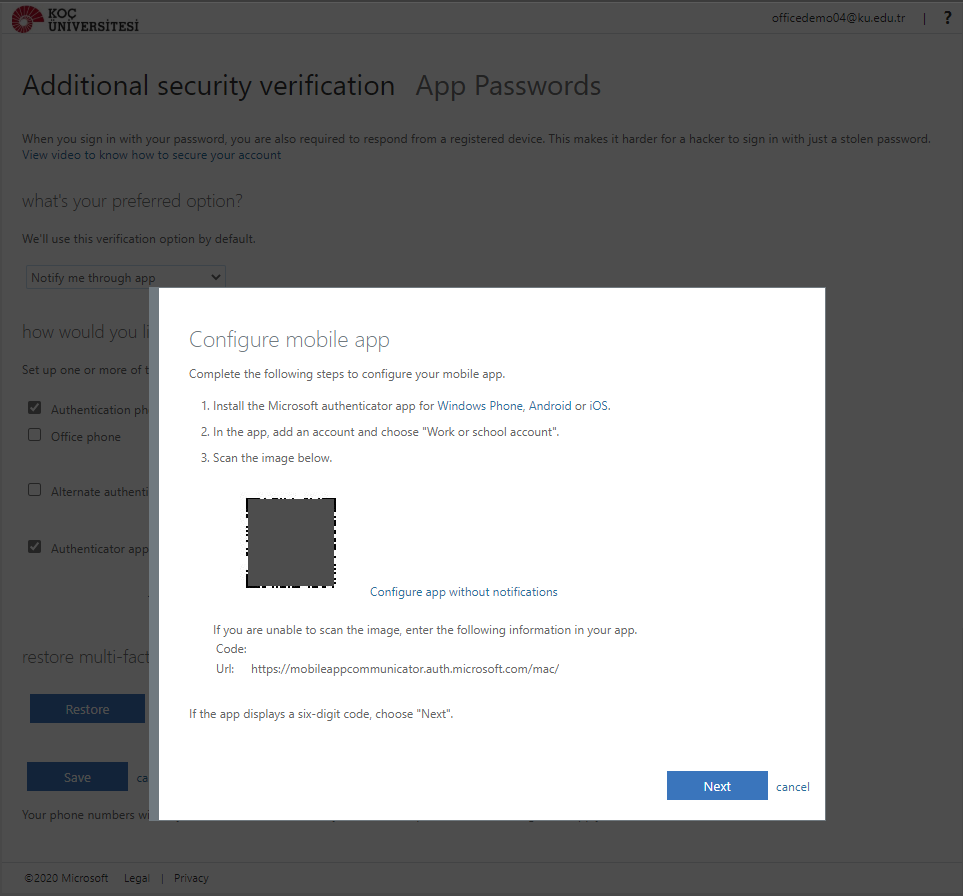Open the help question mark icon
The image size is (963, 896).
tap(947, 18)
